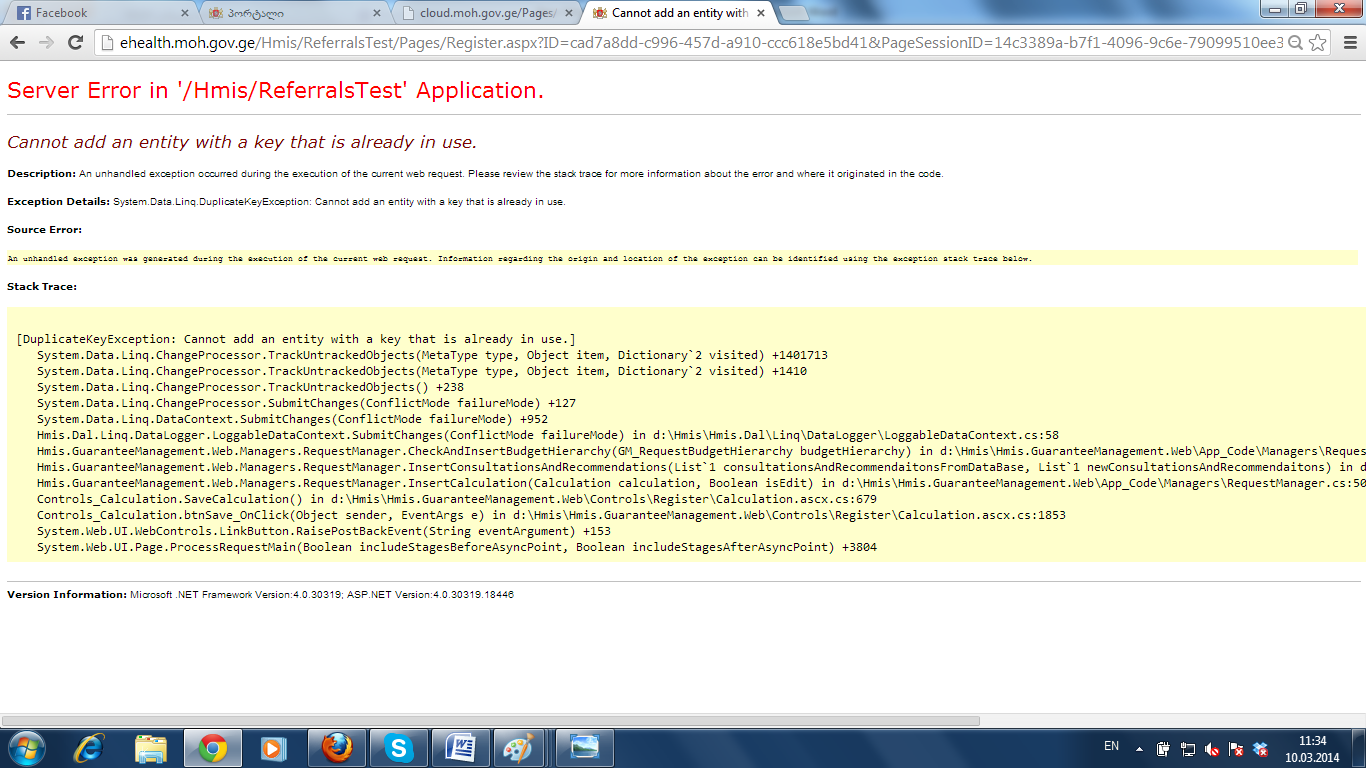Click the browser Back arrow button
The image size is (1366, 768).
18,43
